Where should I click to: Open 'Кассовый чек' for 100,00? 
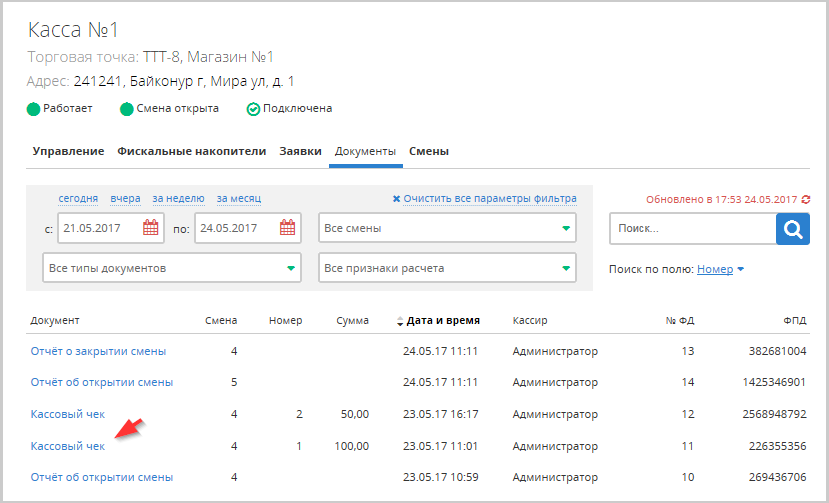[x=69, y=446]
